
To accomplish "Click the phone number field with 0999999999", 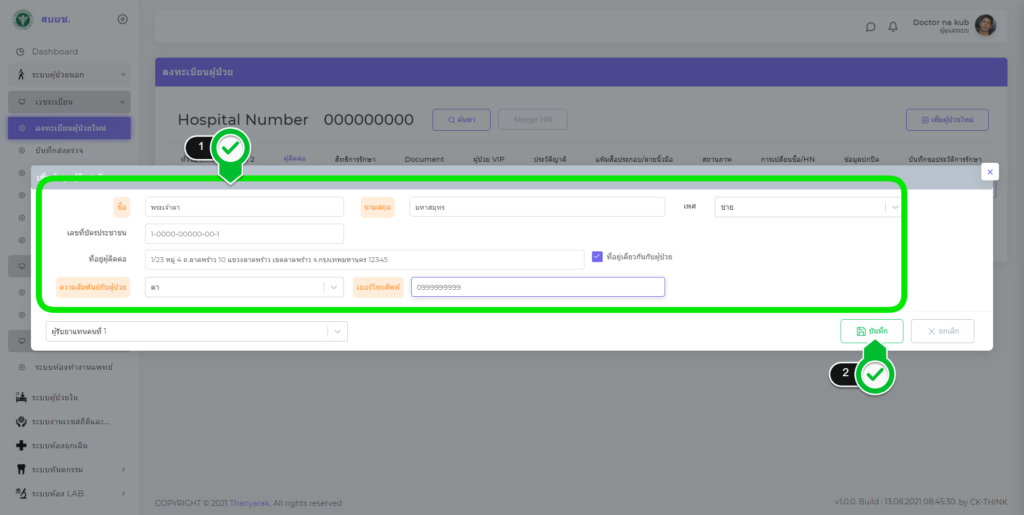I will [x=537, y=287].
